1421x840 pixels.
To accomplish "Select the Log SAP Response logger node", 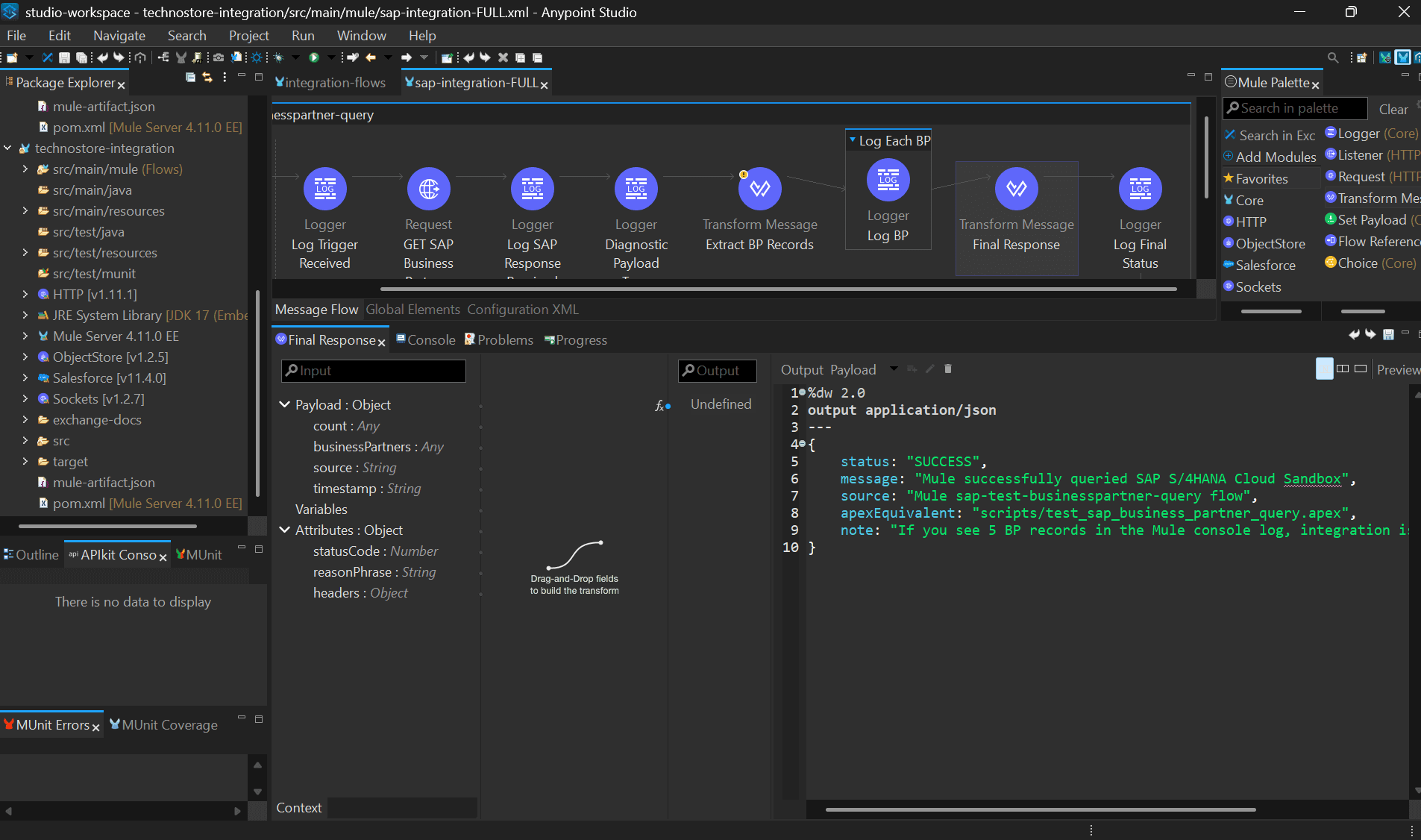I will pyautogui.click(x=532, y=189).
